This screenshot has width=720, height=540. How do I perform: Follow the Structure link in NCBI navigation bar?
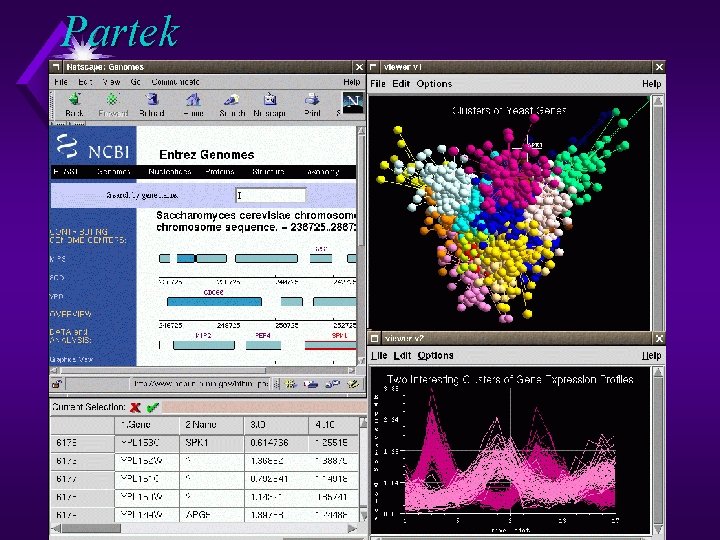268,172
